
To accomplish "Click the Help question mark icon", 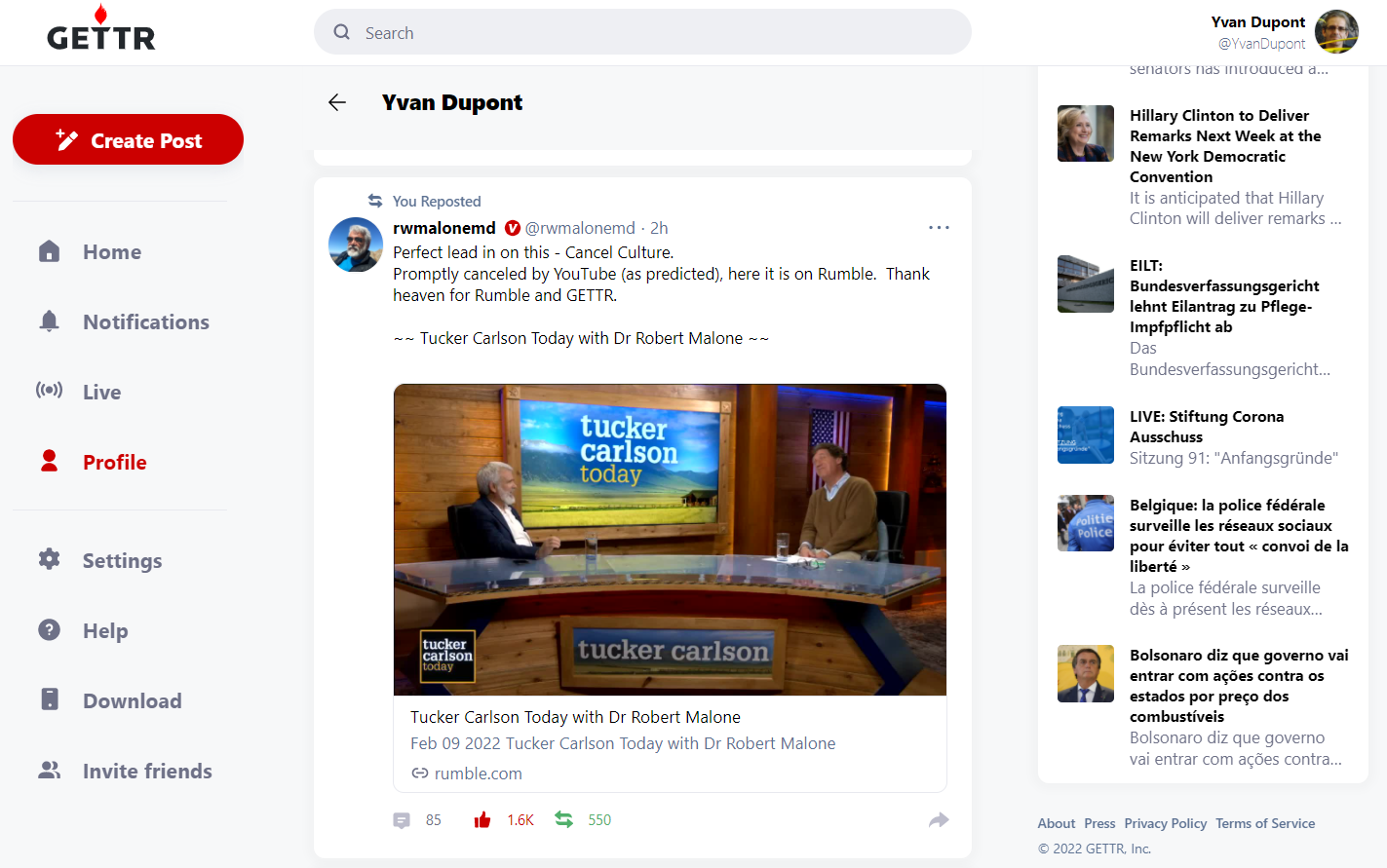I will (50, 629).
